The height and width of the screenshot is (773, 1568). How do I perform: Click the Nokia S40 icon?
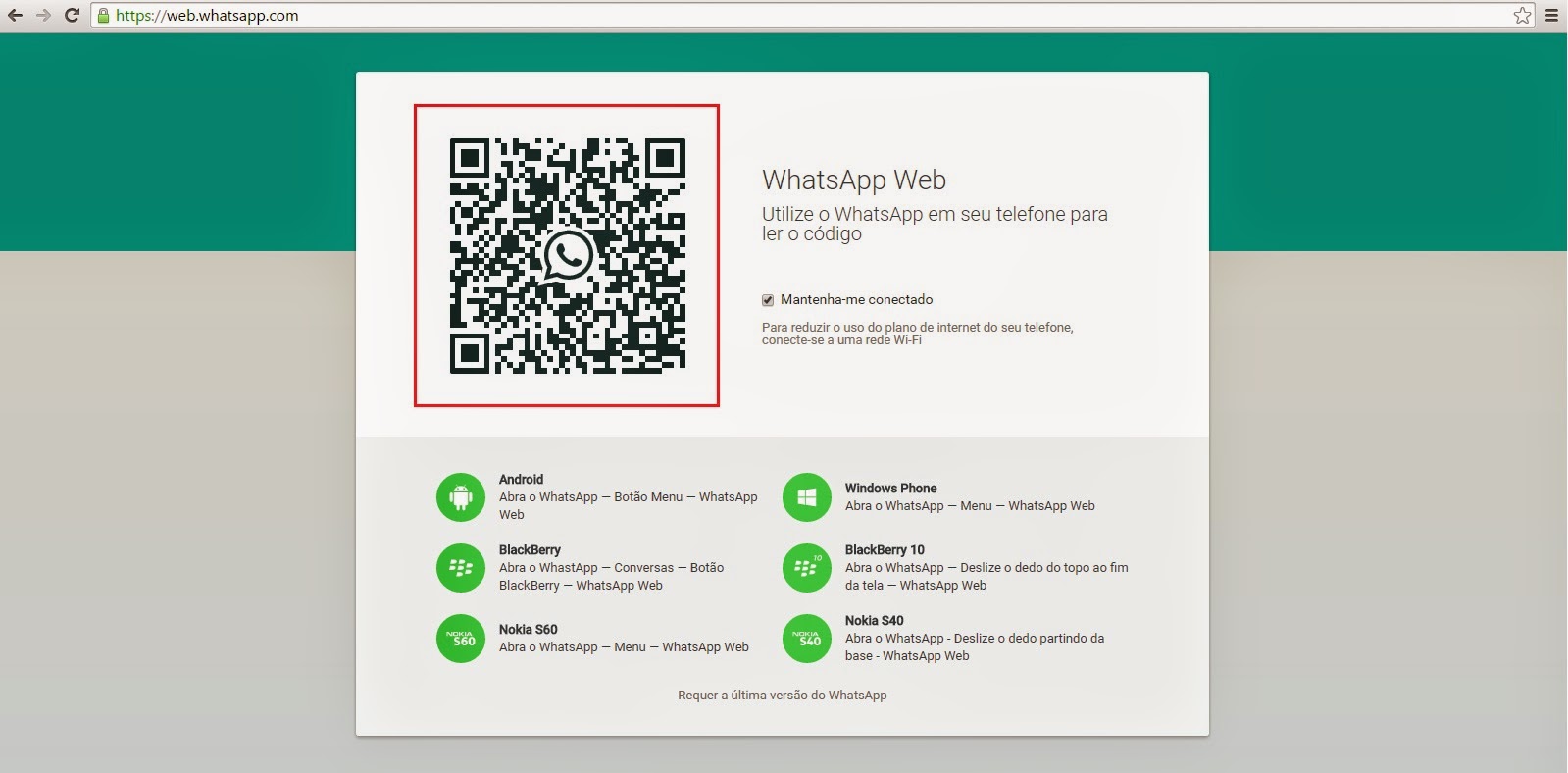point(807,639)
